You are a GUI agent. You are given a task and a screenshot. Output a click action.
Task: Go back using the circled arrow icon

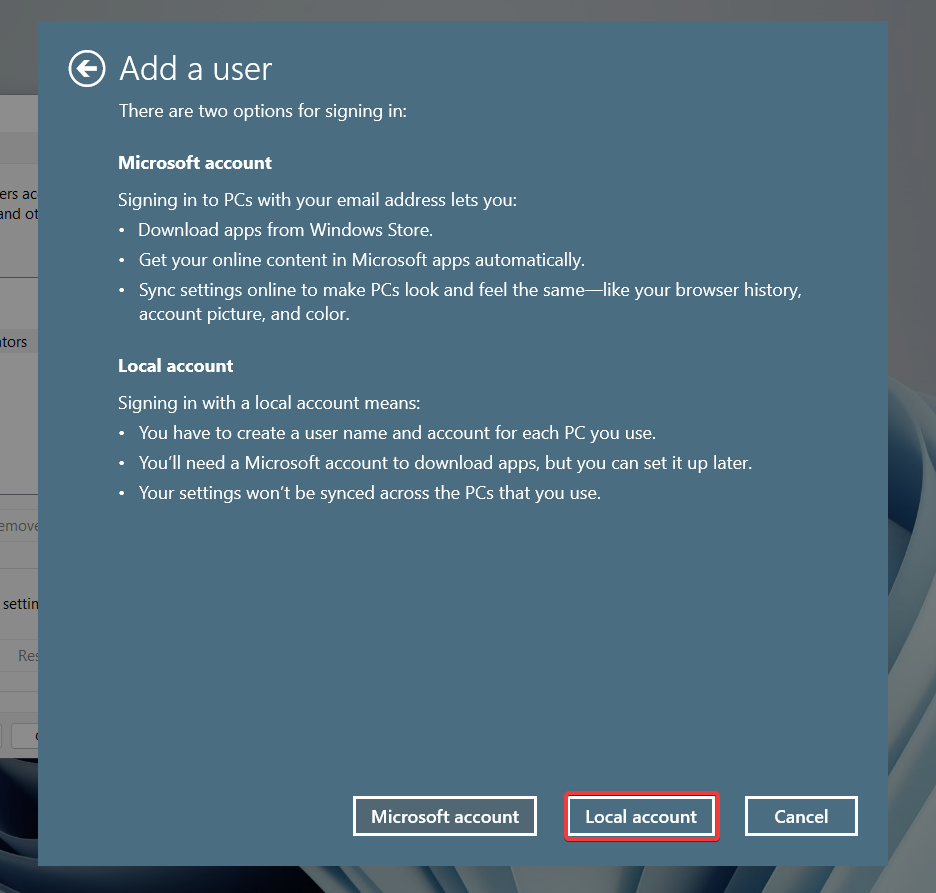[87, 69]
